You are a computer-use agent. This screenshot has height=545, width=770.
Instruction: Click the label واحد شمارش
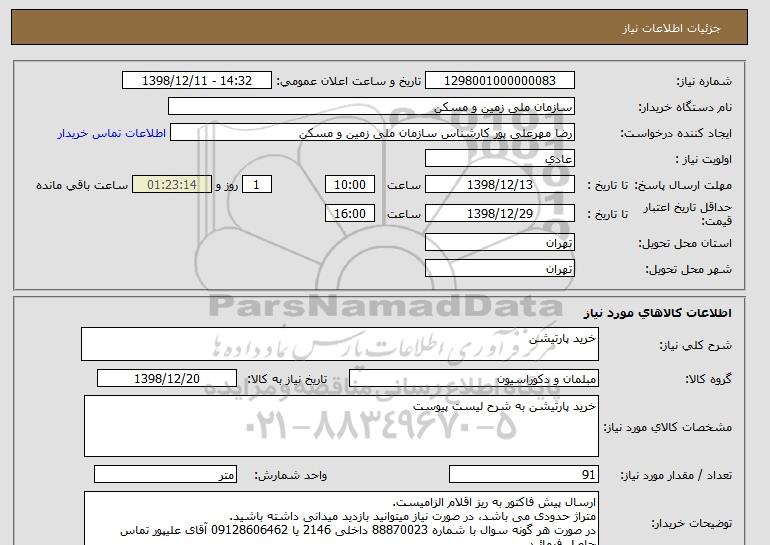pyautogui.click(x=291, y=475)
